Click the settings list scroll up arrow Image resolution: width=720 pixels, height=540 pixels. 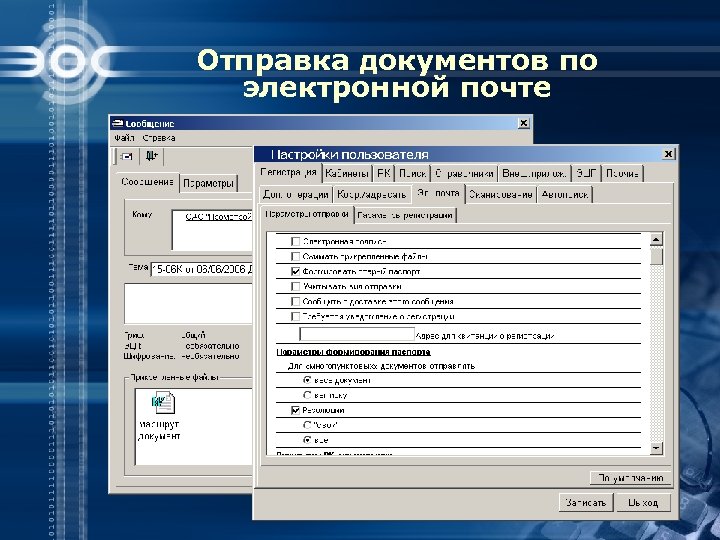pos(657,239)
